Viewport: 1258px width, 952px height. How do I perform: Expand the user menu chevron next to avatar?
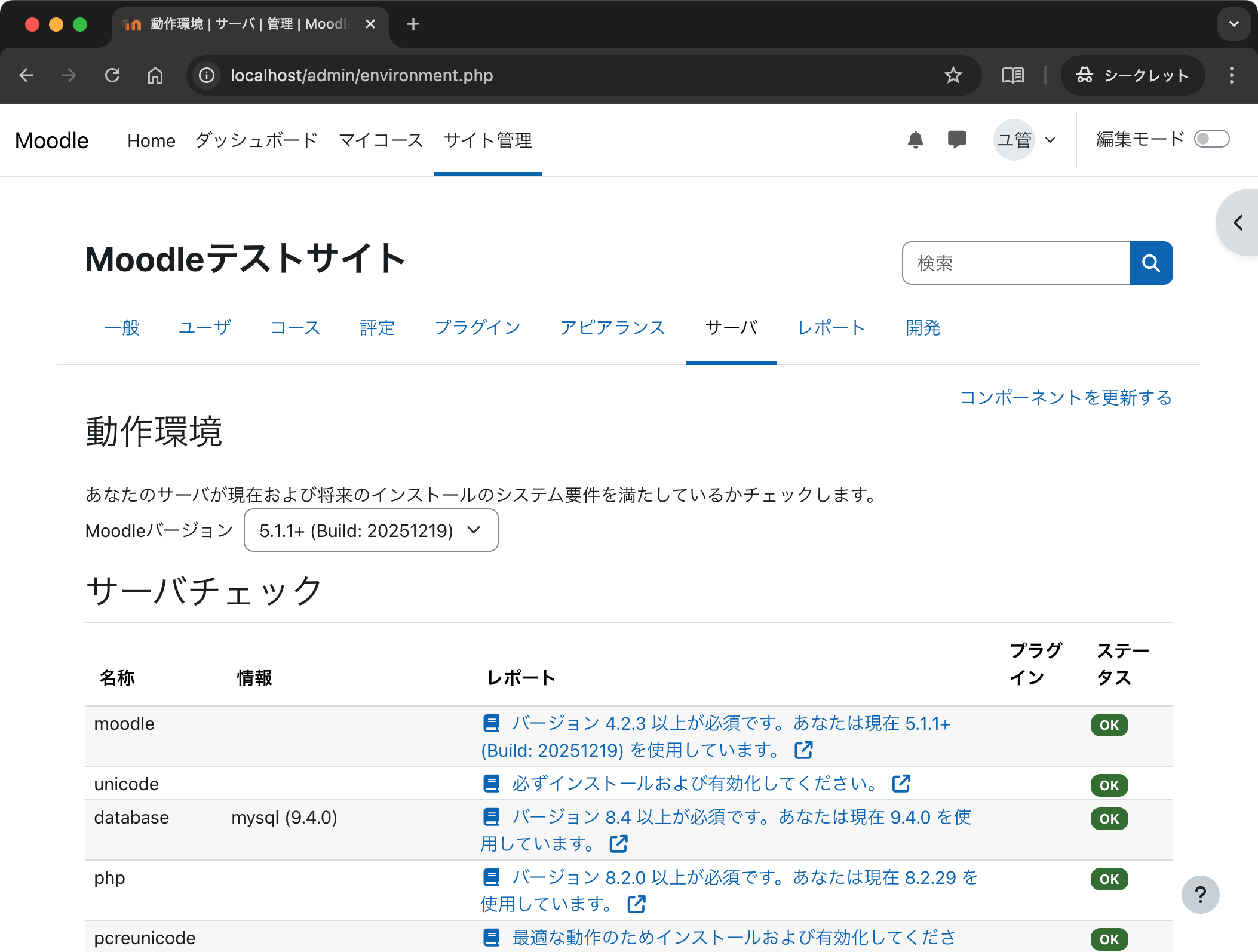point(1050,140)
